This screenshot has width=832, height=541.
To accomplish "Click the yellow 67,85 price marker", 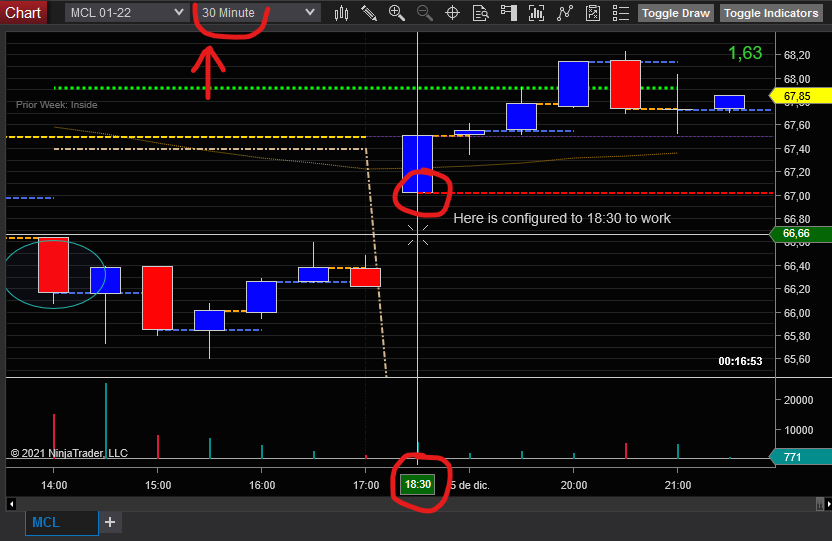I will click(800, 96).
